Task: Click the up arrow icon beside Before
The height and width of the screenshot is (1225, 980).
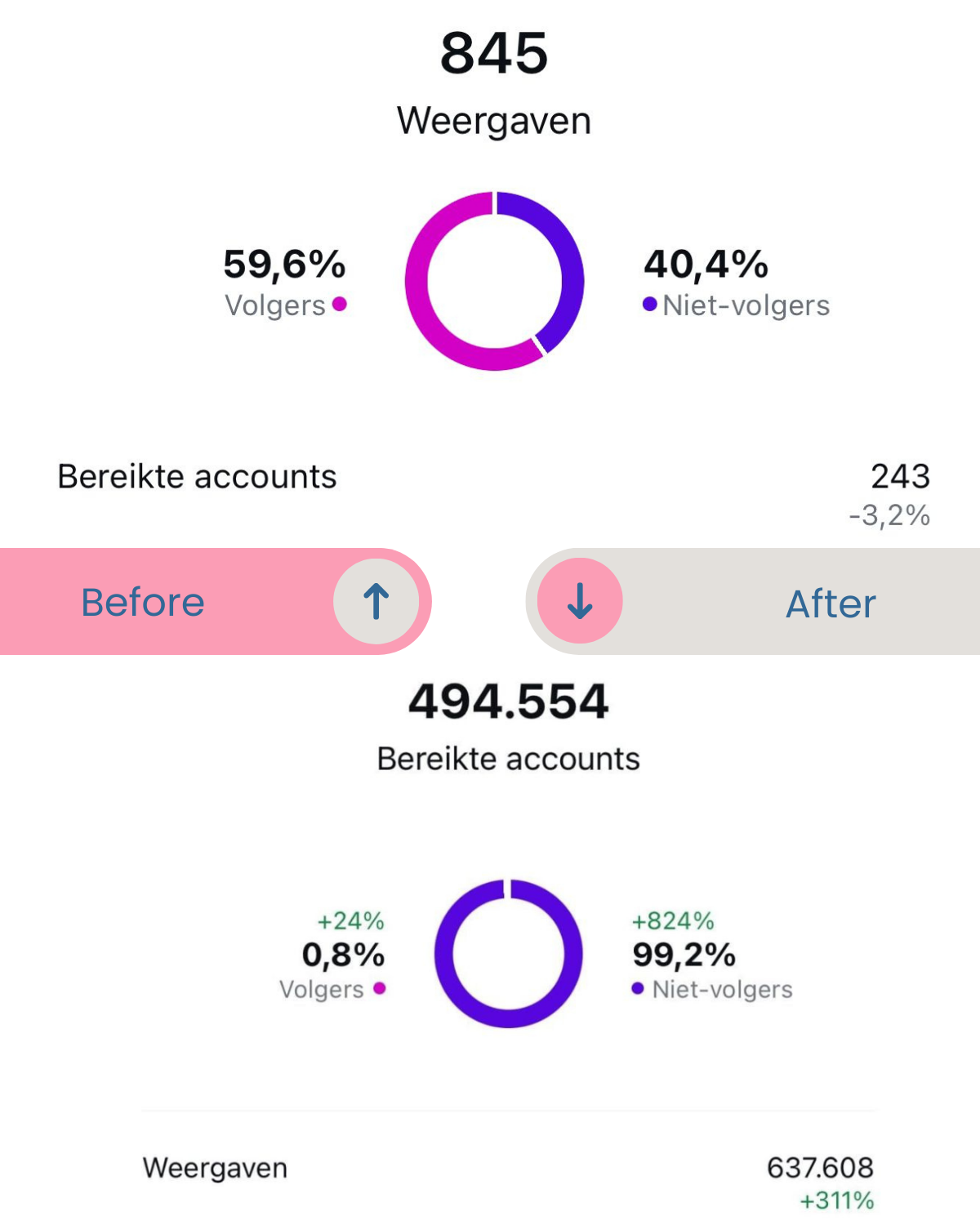Action: tap(376, 602)
